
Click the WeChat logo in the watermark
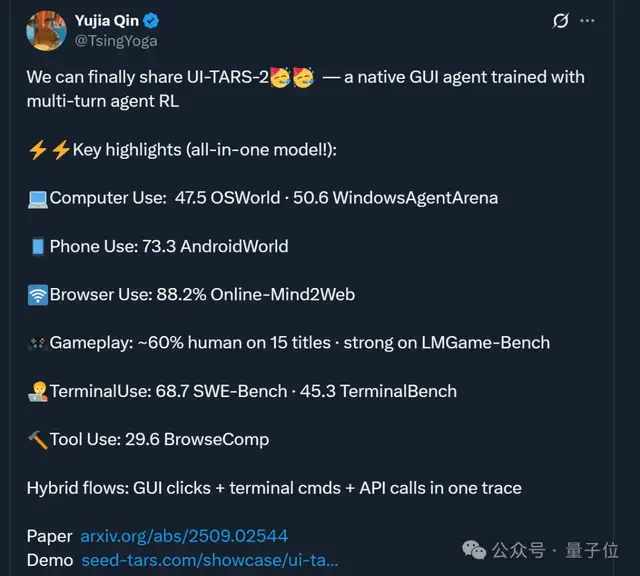[x=473, y=550]
